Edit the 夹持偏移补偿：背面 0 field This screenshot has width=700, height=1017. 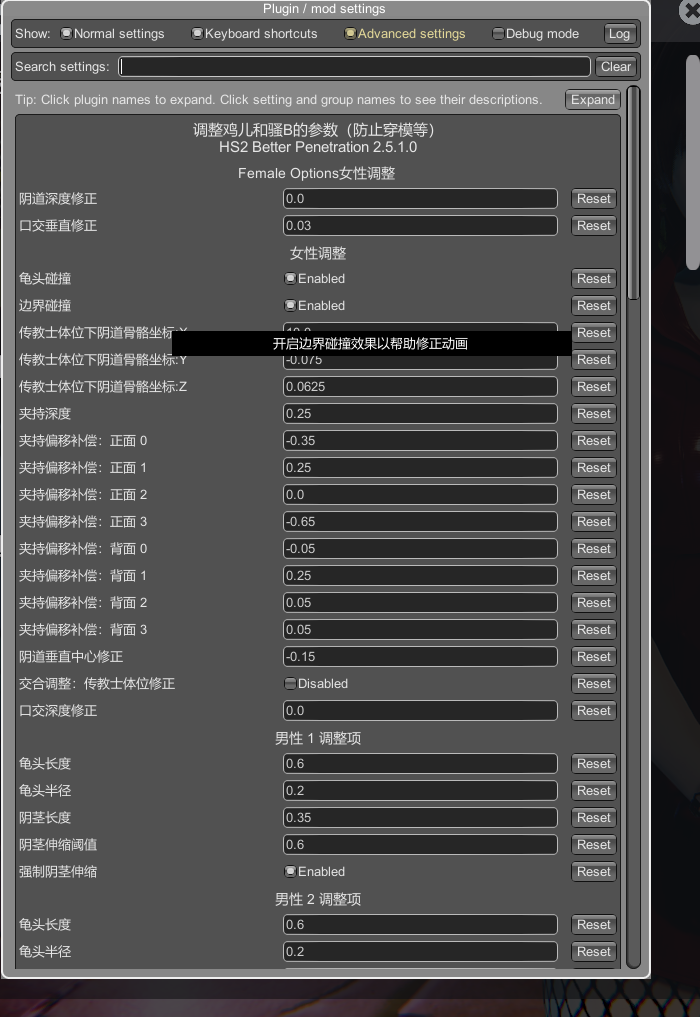(x=420, y=549)
